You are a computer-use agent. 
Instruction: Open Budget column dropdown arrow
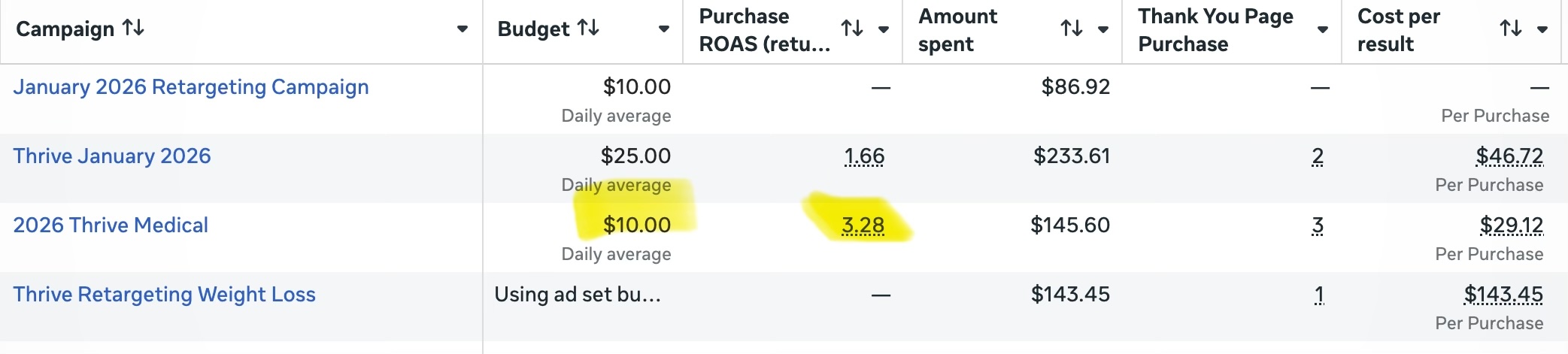[664, 29]
